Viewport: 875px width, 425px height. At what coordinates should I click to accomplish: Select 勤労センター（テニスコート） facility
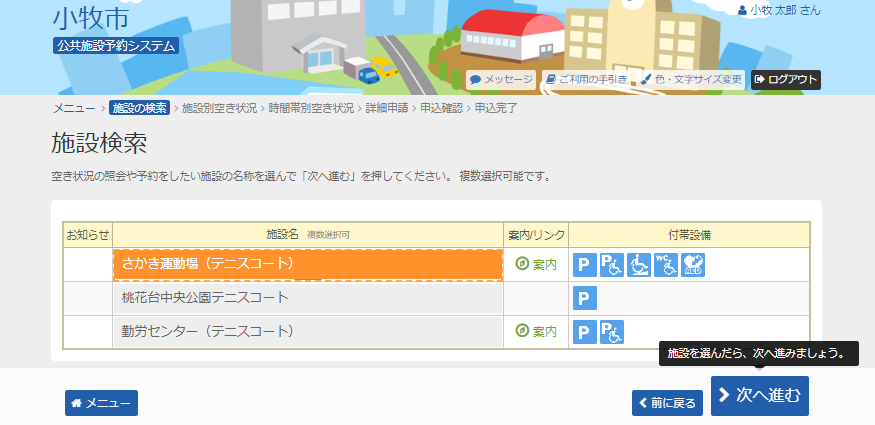[x=308, y=331]
